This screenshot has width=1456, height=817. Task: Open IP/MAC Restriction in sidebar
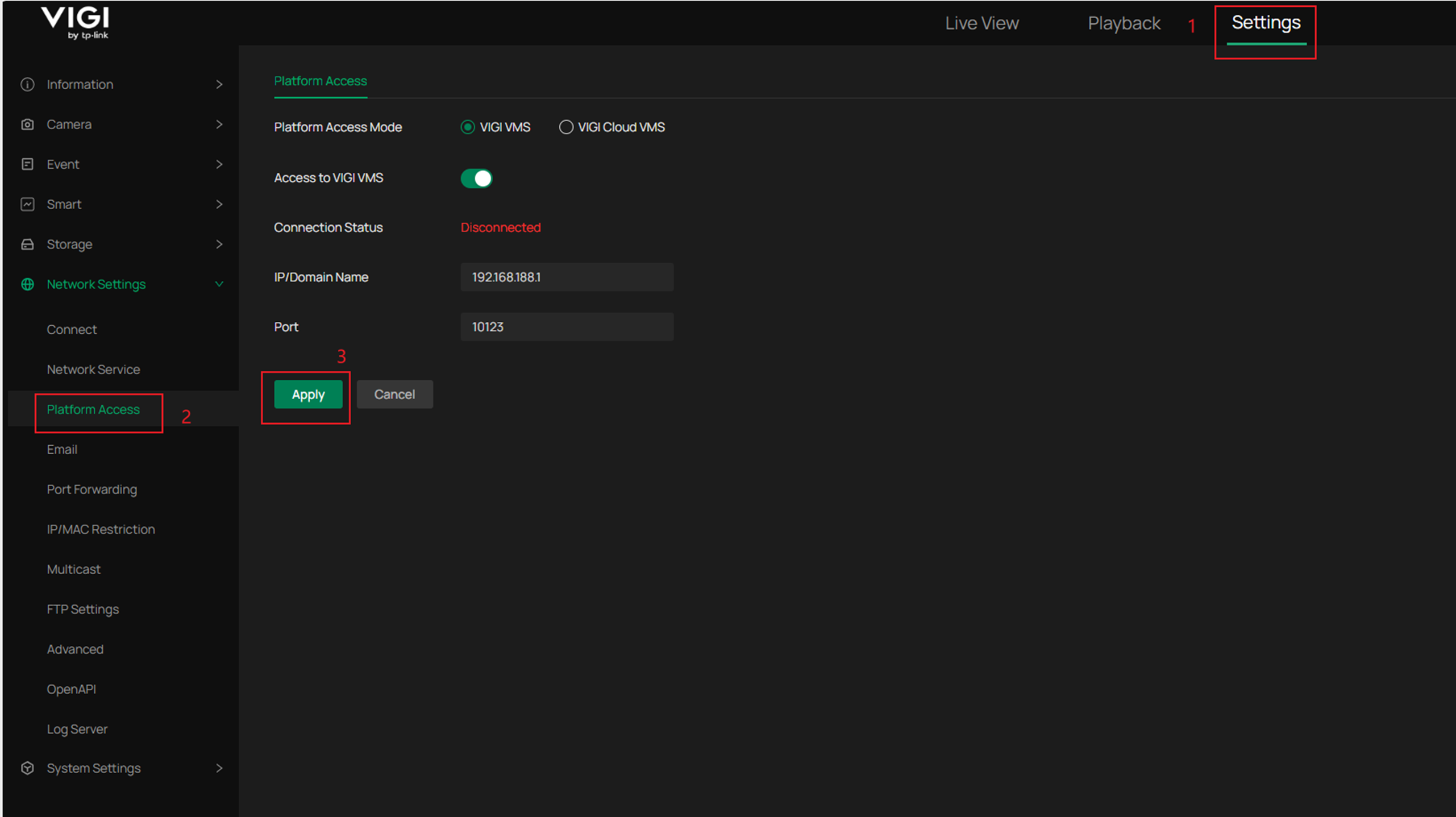click(101, 529)
